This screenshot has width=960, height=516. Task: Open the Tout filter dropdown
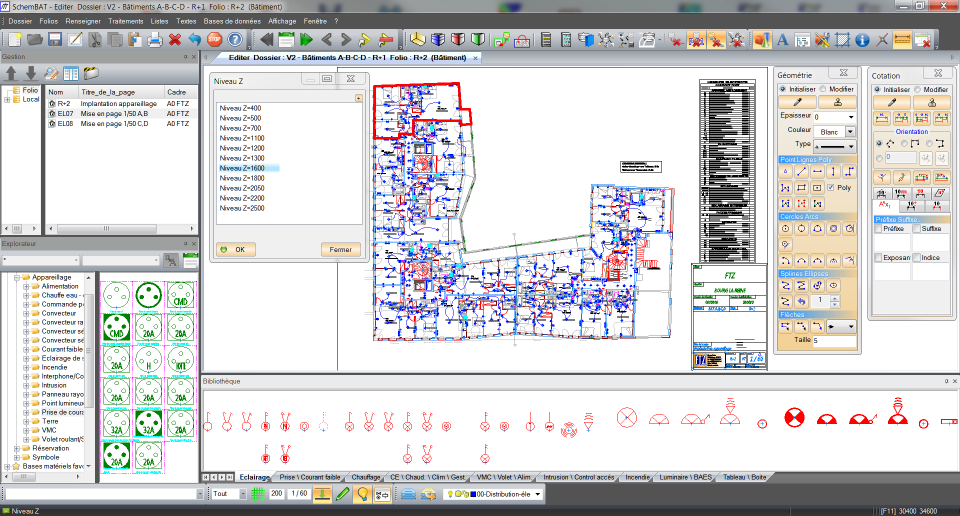tap(242, 494)
